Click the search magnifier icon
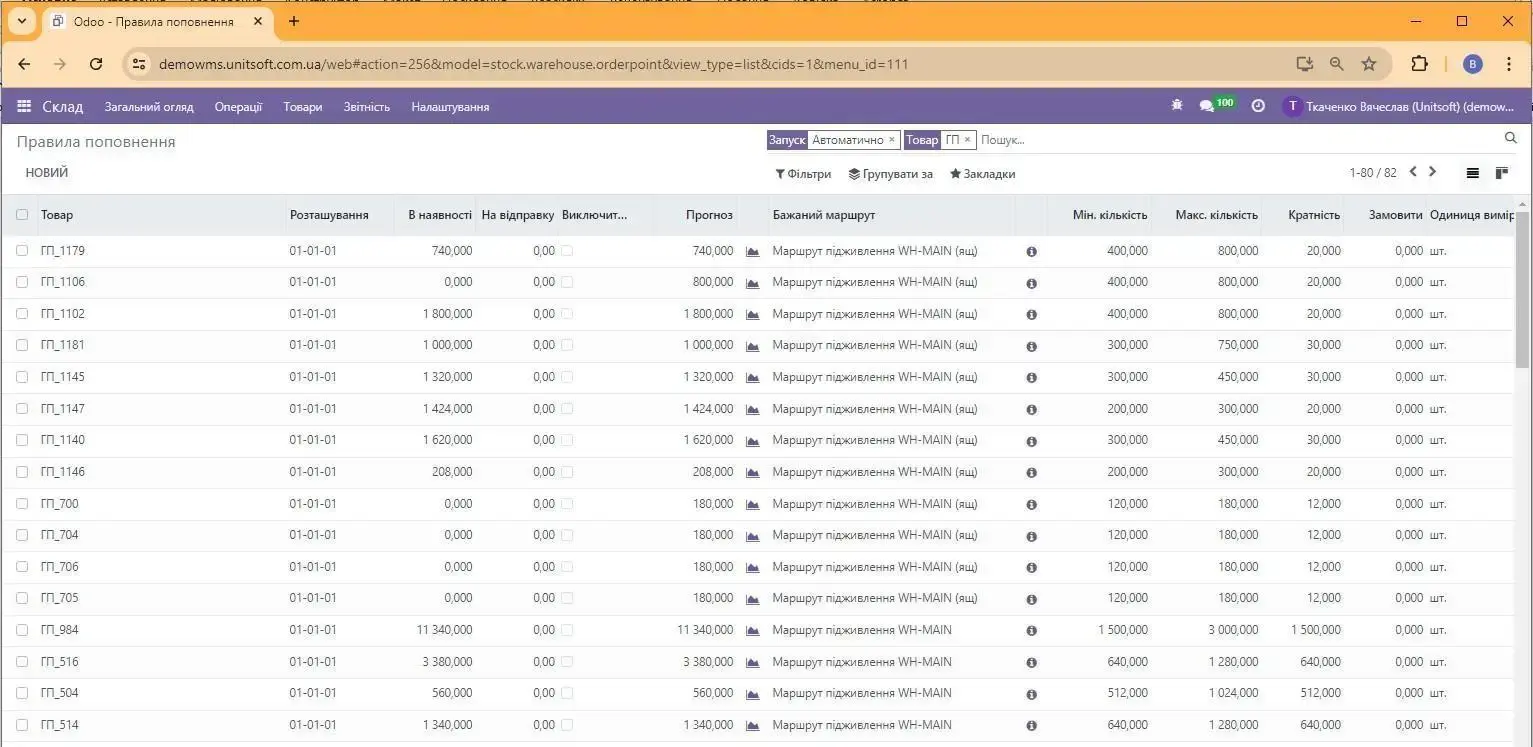The width and height of the screenshot is (1533, 747). point(1510,138)
